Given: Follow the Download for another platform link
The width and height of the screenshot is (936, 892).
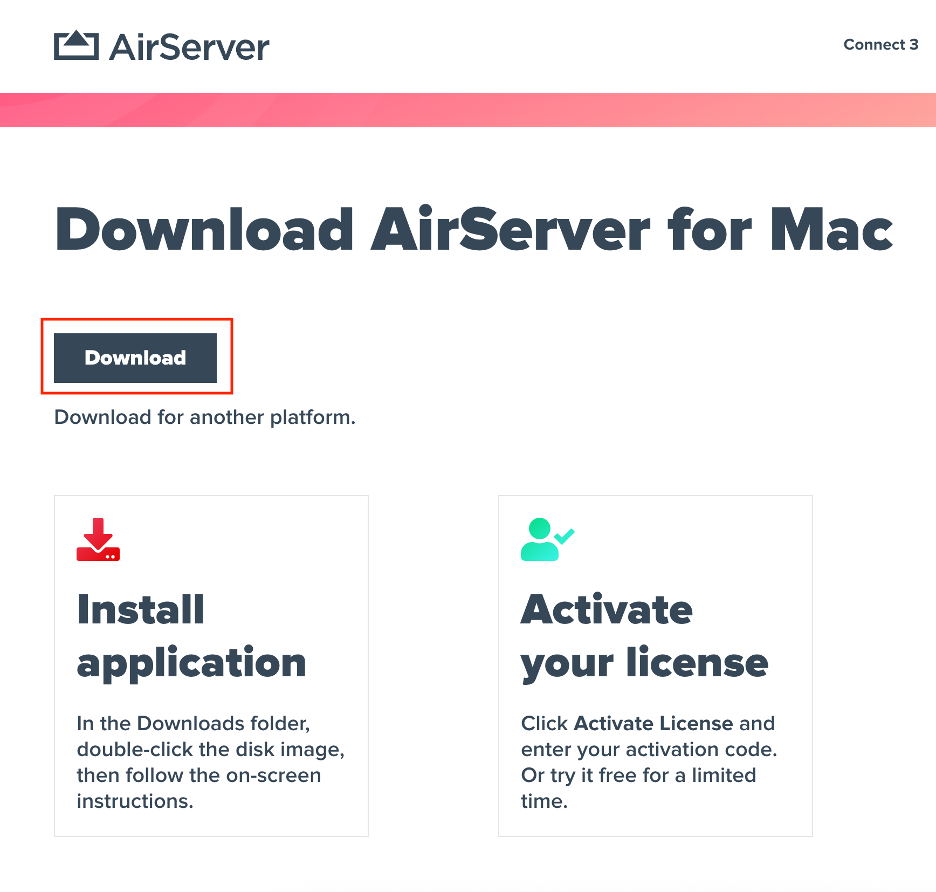Looking at the screenshot, I should (205, 417).
